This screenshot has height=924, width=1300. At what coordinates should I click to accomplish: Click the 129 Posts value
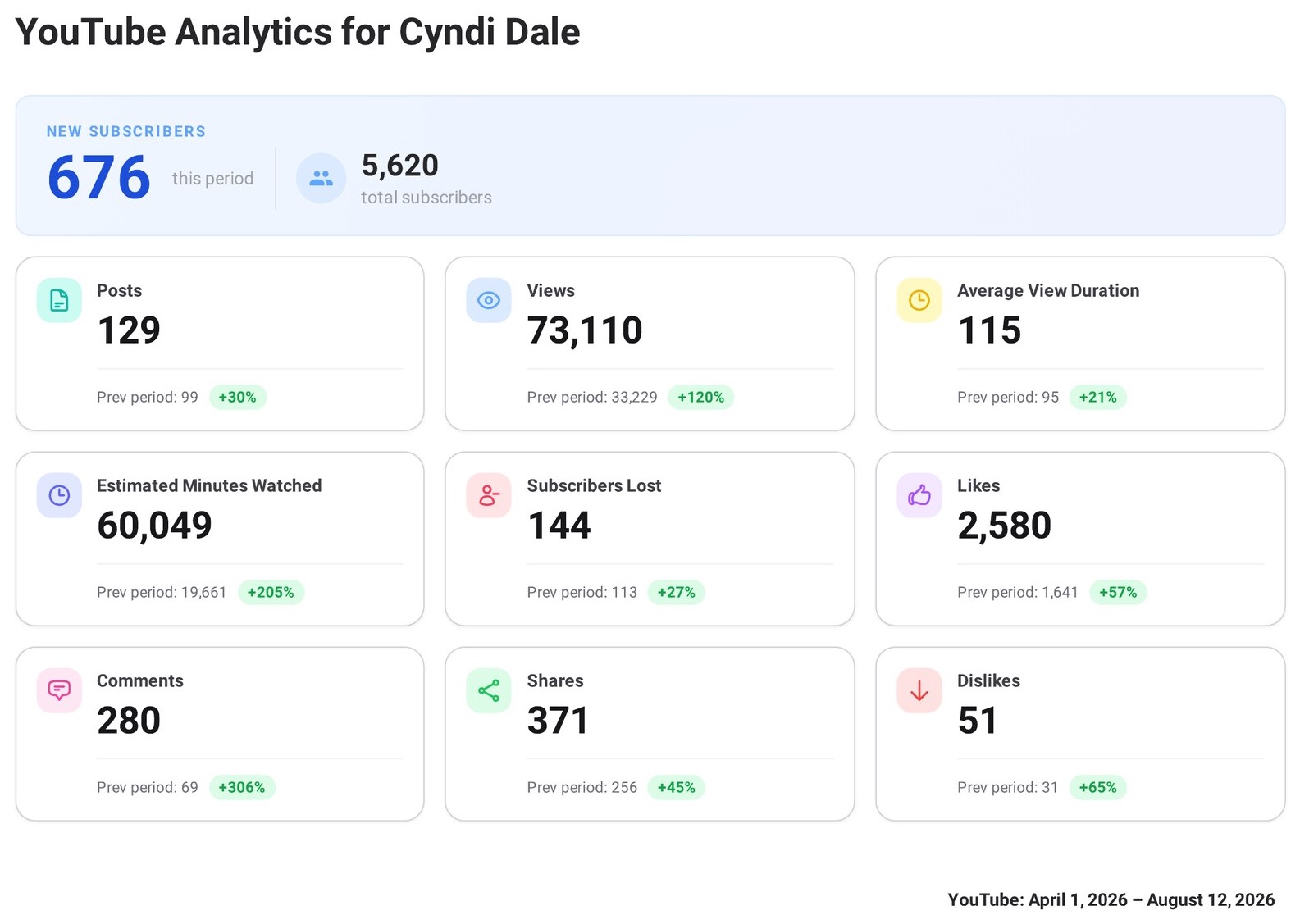pyautogui.click(x=129, y=330)
